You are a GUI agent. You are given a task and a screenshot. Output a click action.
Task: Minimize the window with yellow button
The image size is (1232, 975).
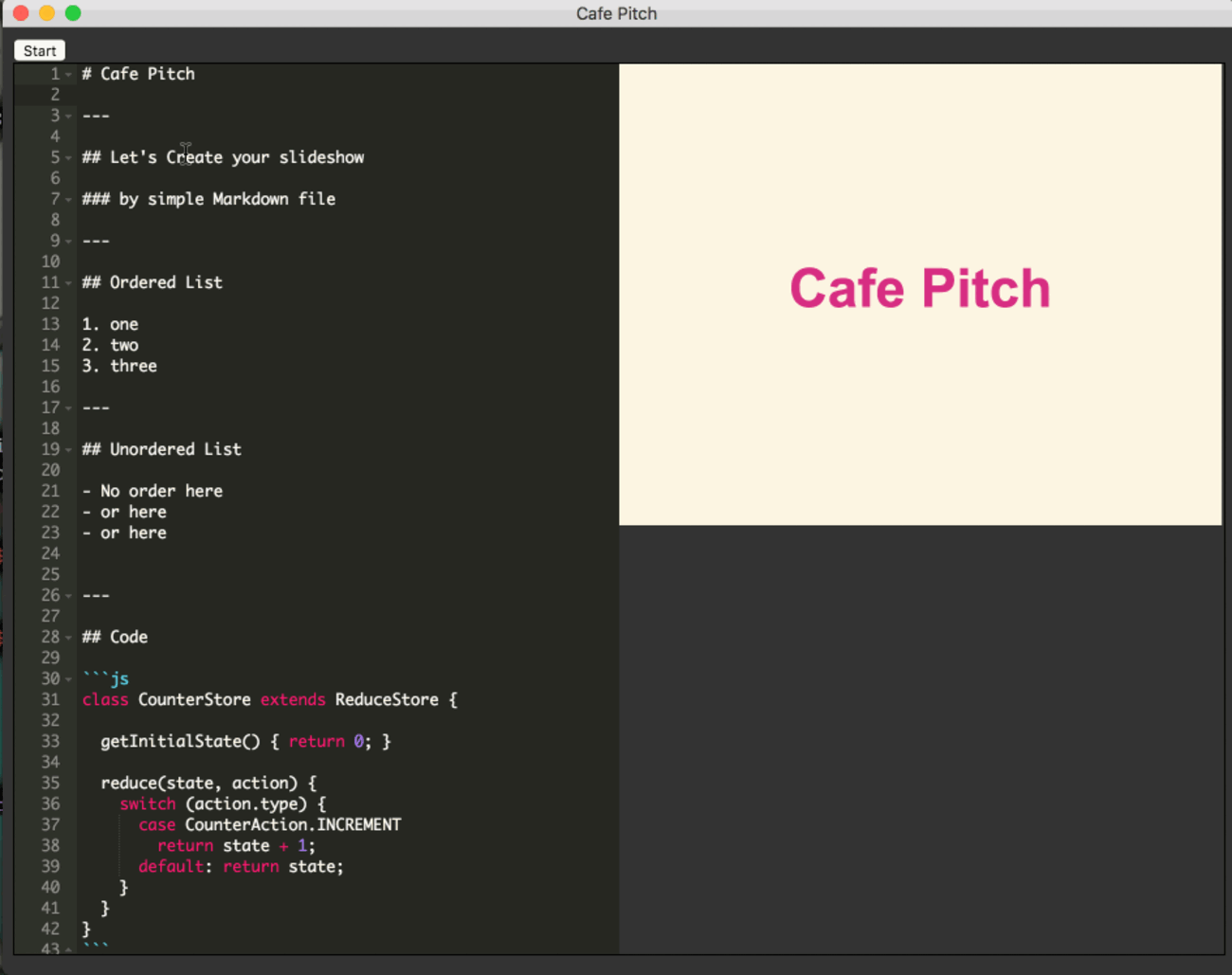tap(46, 13)
